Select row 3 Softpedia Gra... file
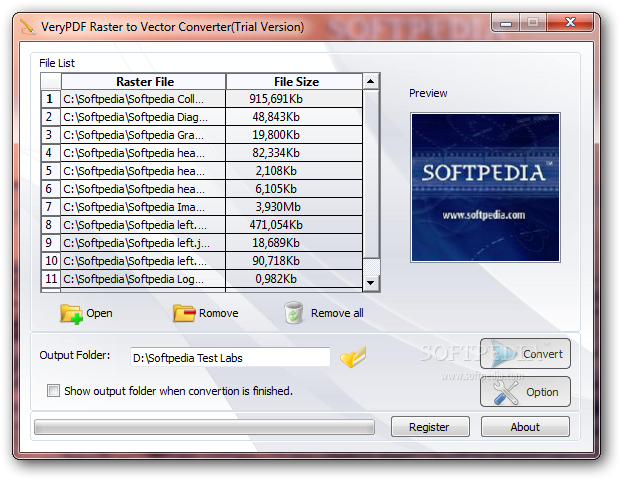 (143, 135)
